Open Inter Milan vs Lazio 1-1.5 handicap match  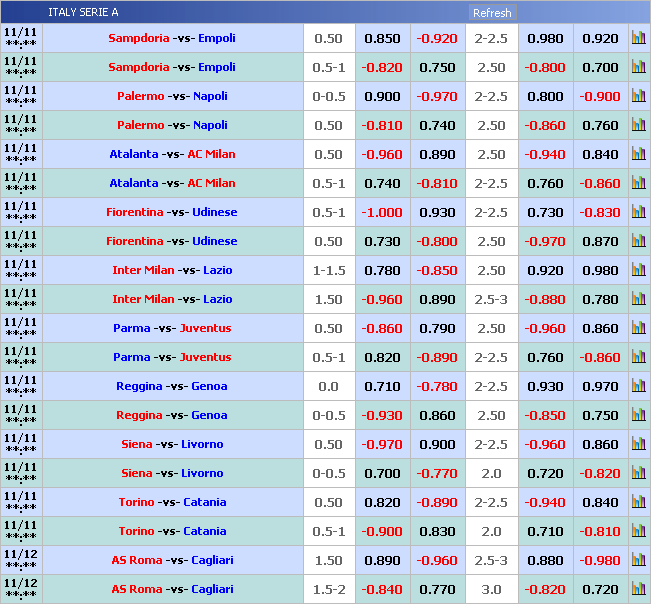coord(172,271)
